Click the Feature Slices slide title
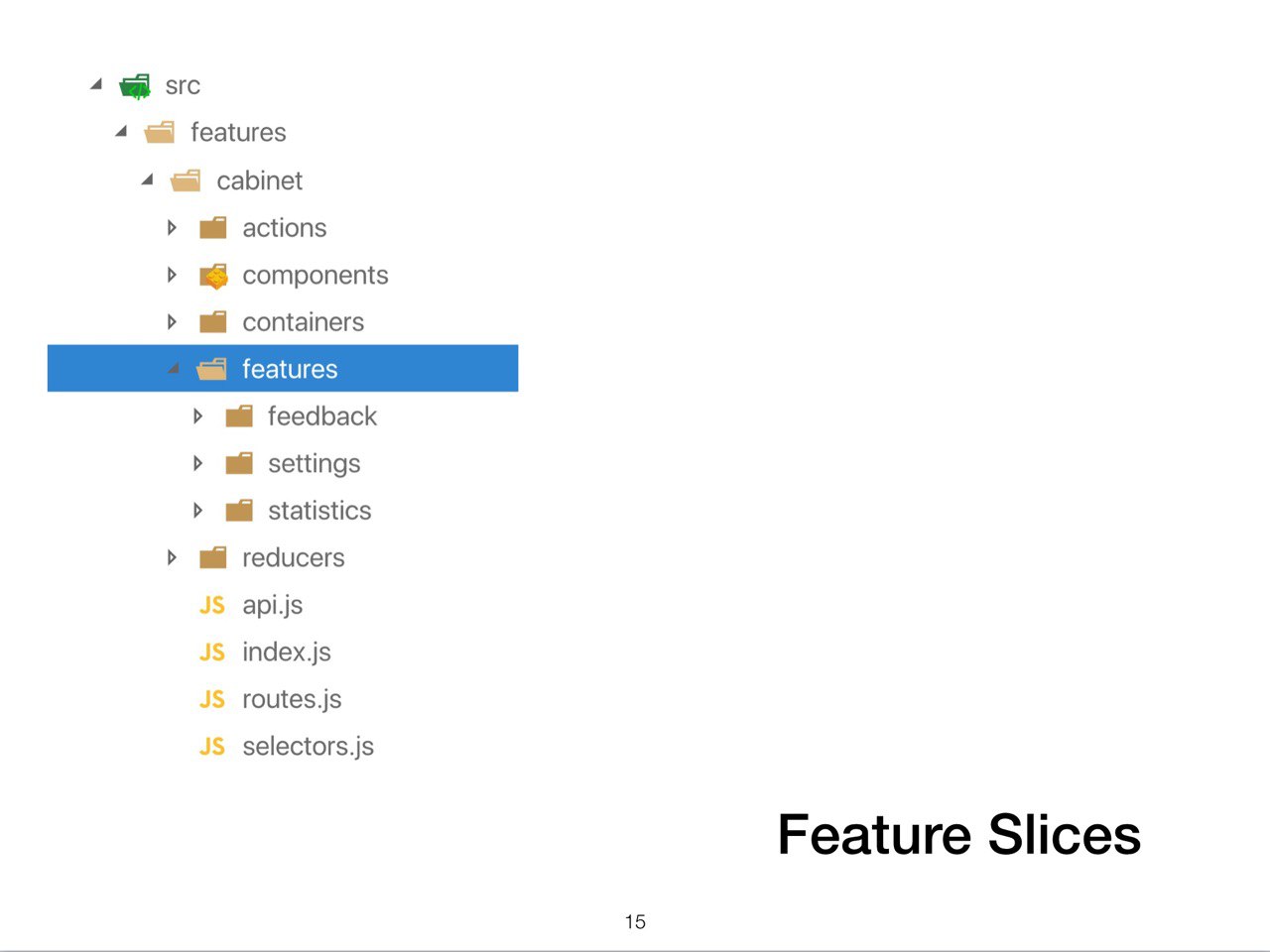1270x952 pixels. (x=959, y=834)
